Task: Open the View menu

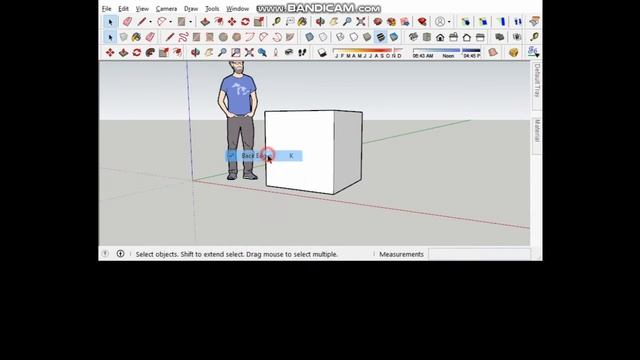Action: (x=142, y=9)
